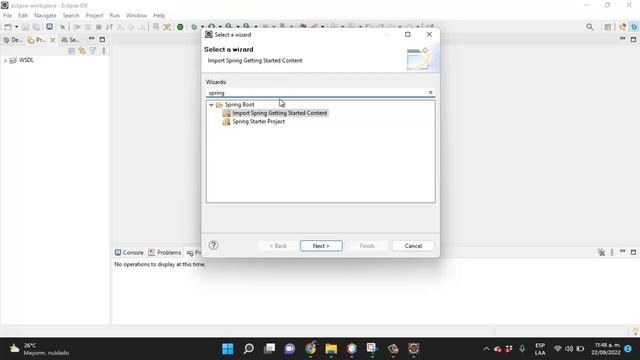Open Task View on the taskbar
The height and width of the screenshot is (360, 640).
[x=269, y=349]
